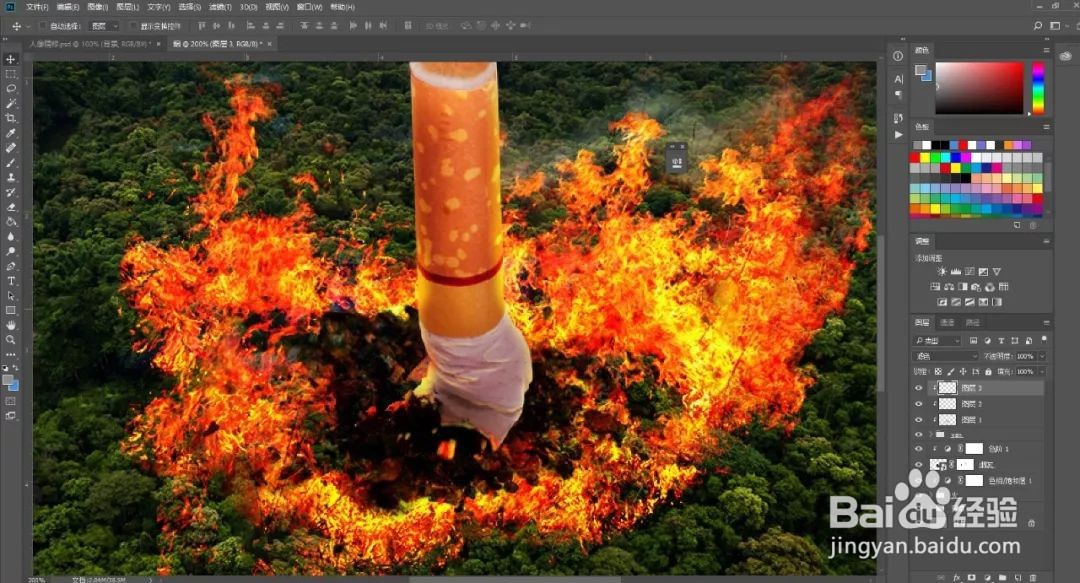
Task: Hide layer 图层 3
Action: [918, 388]
